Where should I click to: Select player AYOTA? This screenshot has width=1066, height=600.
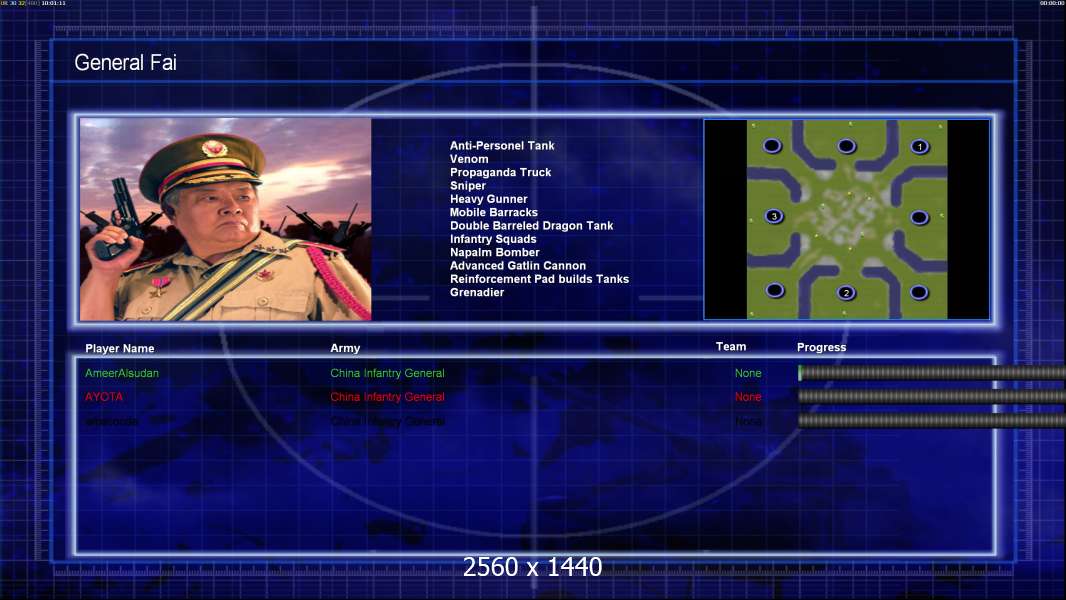click(104, 397)
